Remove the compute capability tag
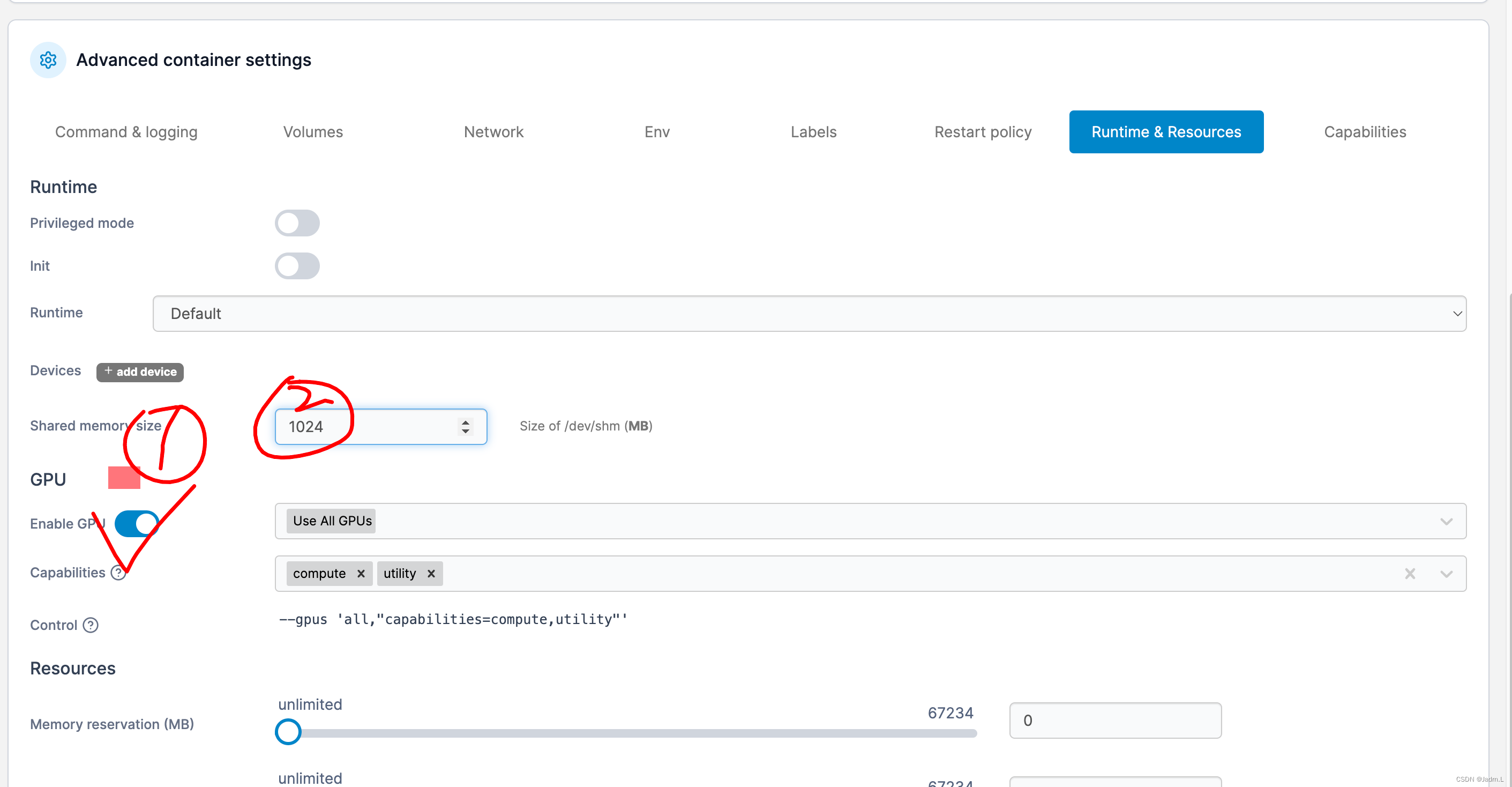 click(361, 574)
